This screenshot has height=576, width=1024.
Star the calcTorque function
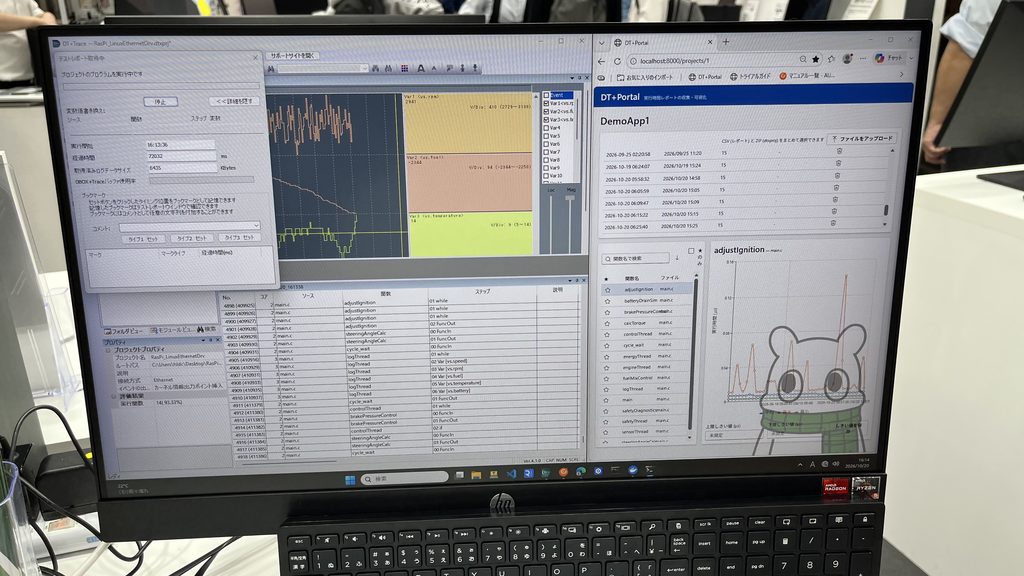coord(607,324)
